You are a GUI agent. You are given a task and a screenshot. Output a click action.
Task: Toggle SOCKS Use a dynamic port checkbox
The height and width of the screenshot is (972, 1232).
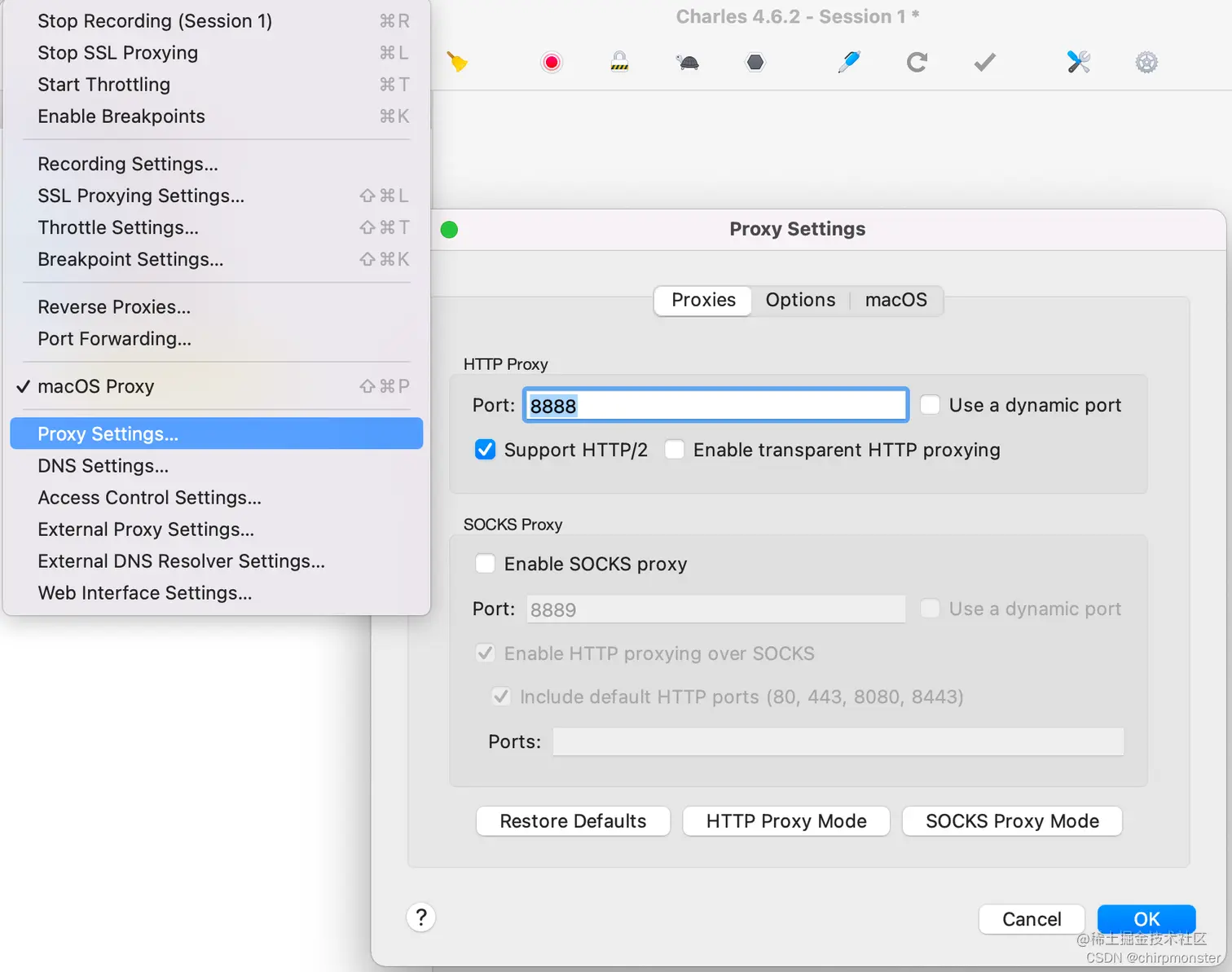[x=930, y=609]
